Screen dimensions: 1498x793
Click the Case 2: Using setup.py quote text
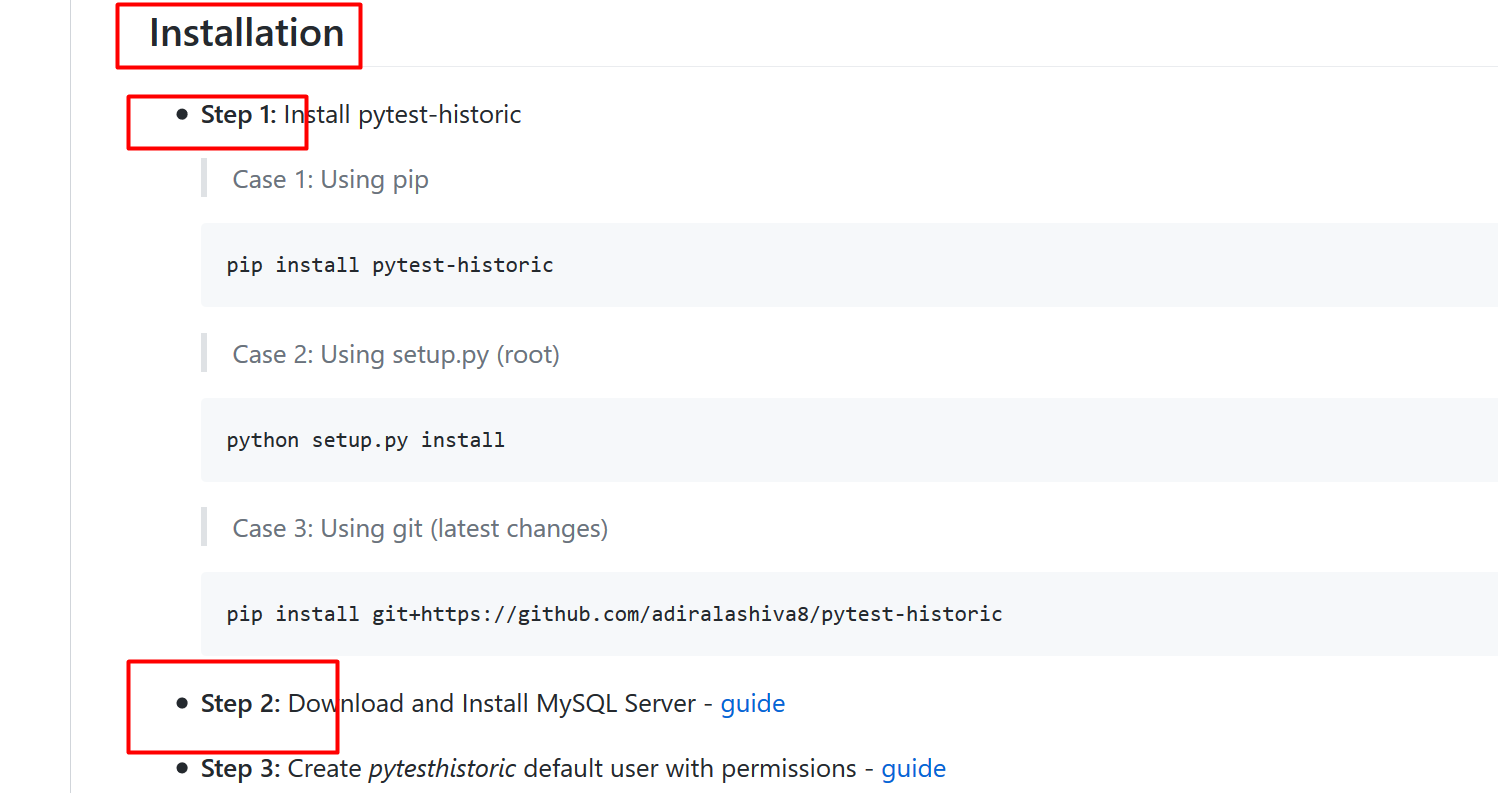395,354
